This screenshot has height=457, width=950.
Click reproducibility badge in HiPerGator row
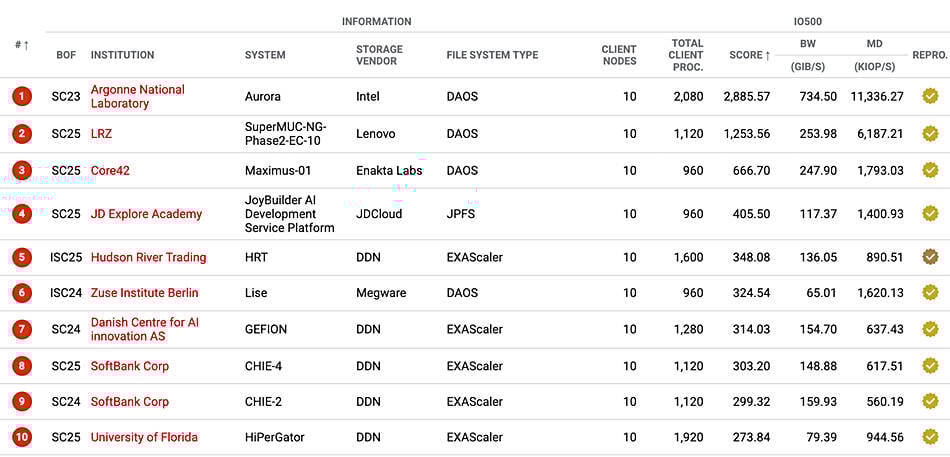coord(930,437)
